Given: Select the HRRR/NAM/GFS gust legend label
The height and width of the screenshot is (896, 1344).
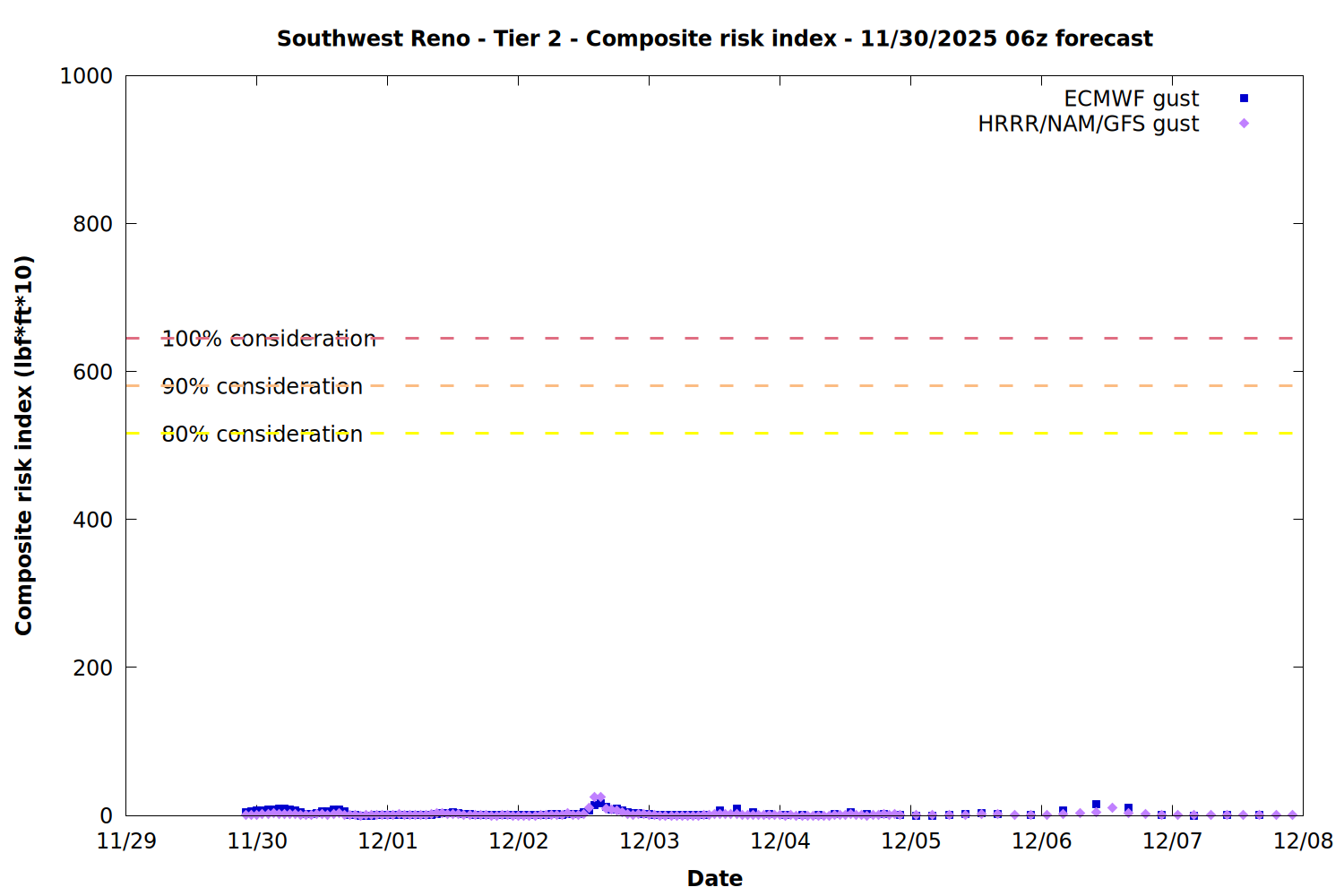Looking at the screenshot, I should pos(1088,124).
